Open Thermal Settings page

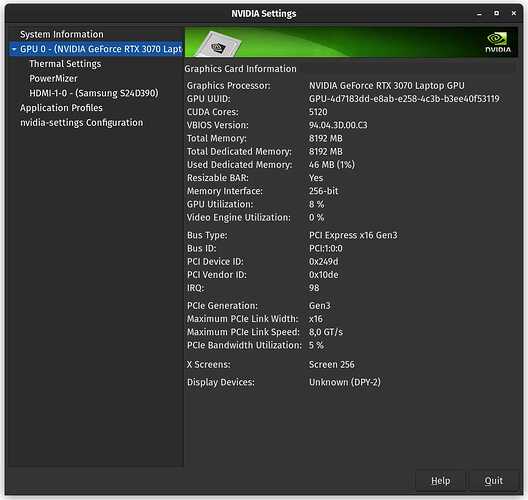click(65, 64)
